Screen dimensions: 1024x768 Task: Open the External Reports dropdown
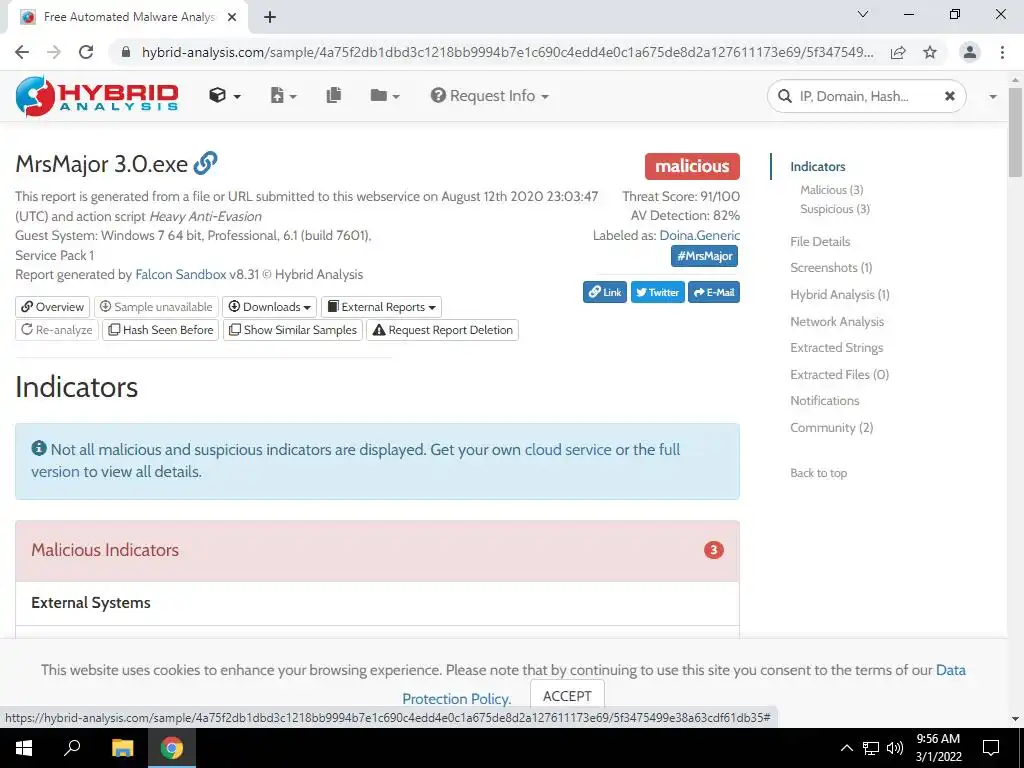[x=381, y=307]
